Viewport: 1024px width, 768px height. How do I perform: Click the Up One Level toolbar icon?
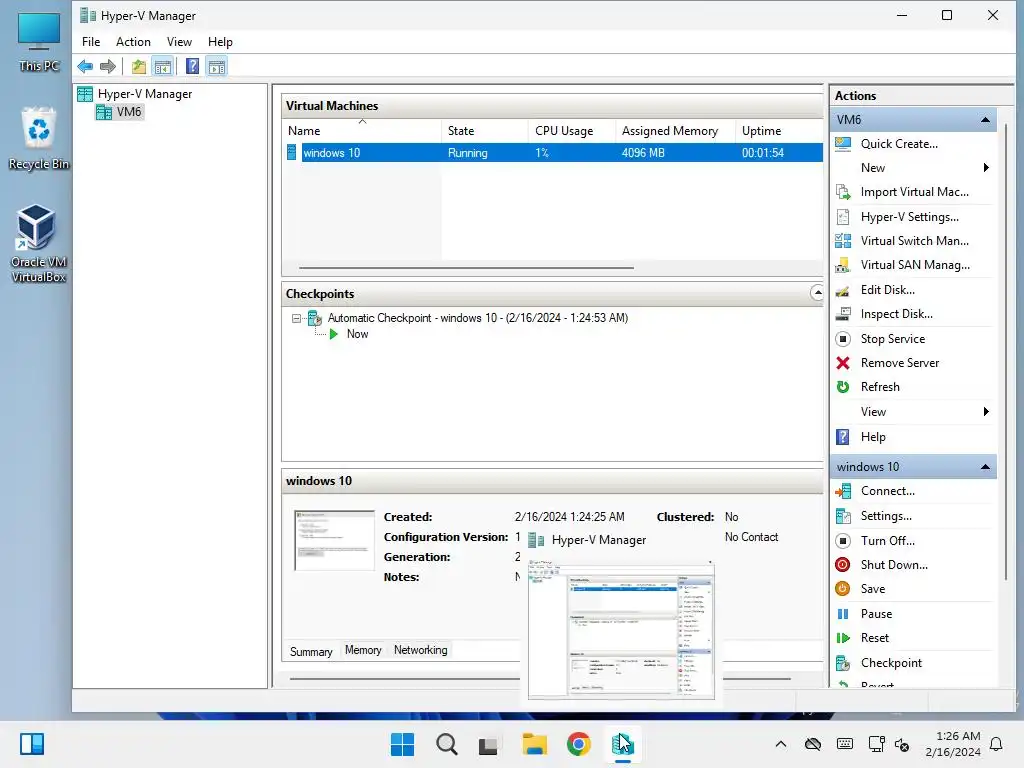(x=138, y=66)
